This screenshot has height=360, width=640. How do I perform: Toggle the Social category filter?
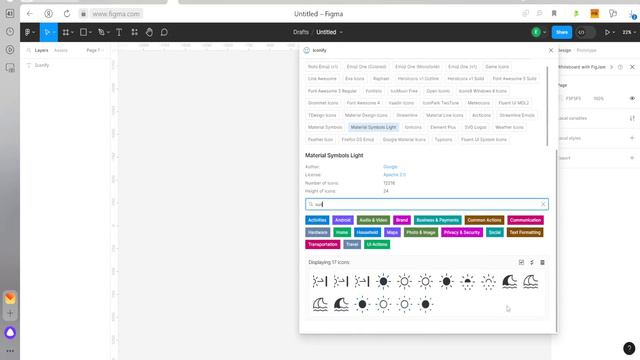click(494, 232)
